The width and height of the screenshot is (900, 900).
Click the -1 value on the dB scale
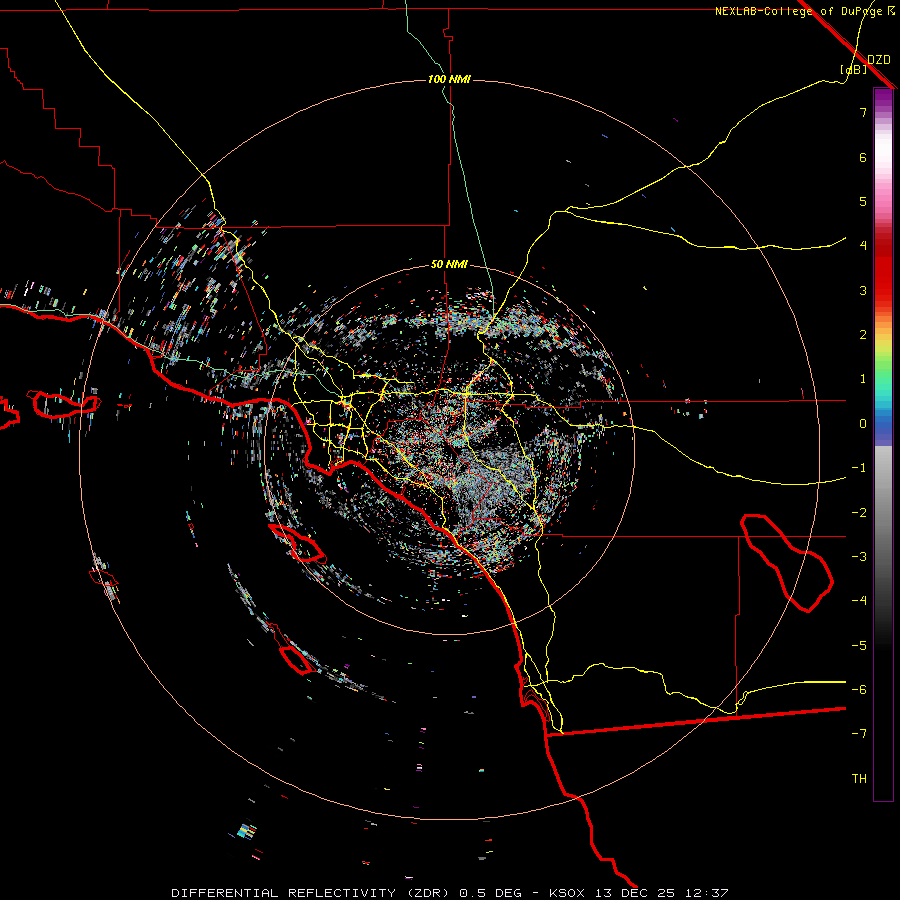pos(859,468)
